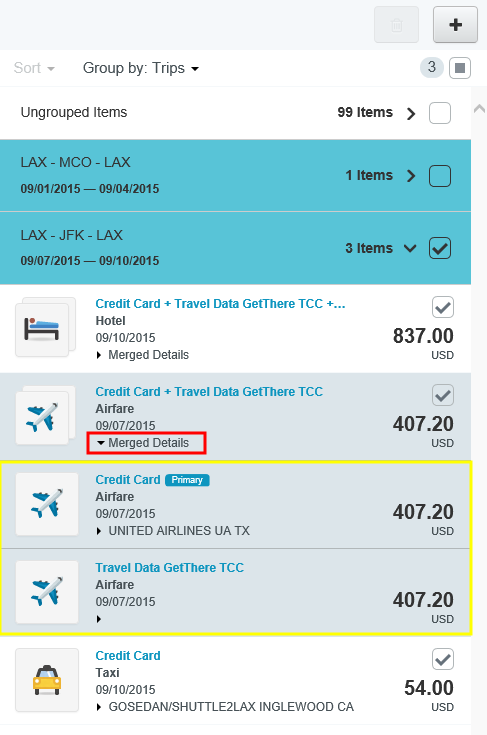
Task: Click the taxi expense icon
Action: 47,680
